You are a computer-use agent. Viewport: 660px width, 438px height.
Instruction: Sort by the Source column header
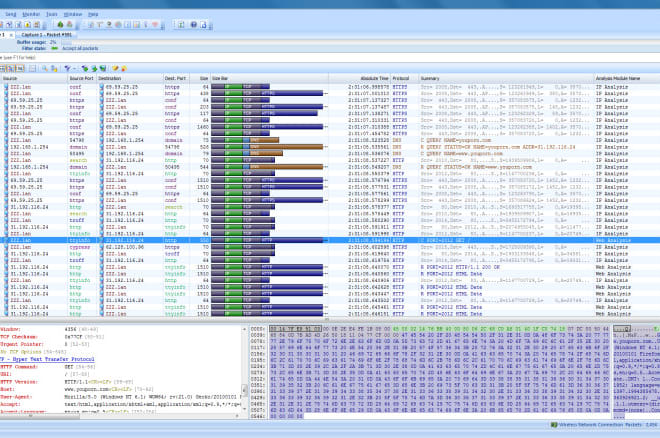[34, 78]
